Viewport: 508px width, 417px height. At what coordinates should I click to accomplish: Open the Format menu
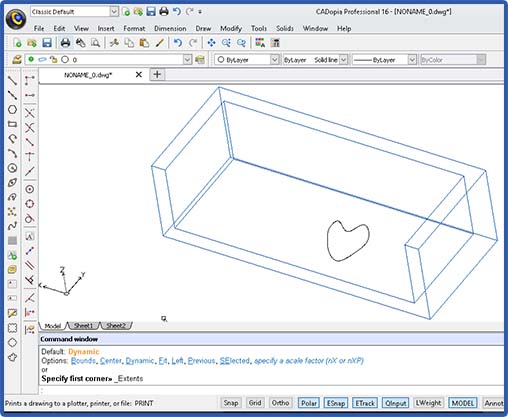point(134,28)
